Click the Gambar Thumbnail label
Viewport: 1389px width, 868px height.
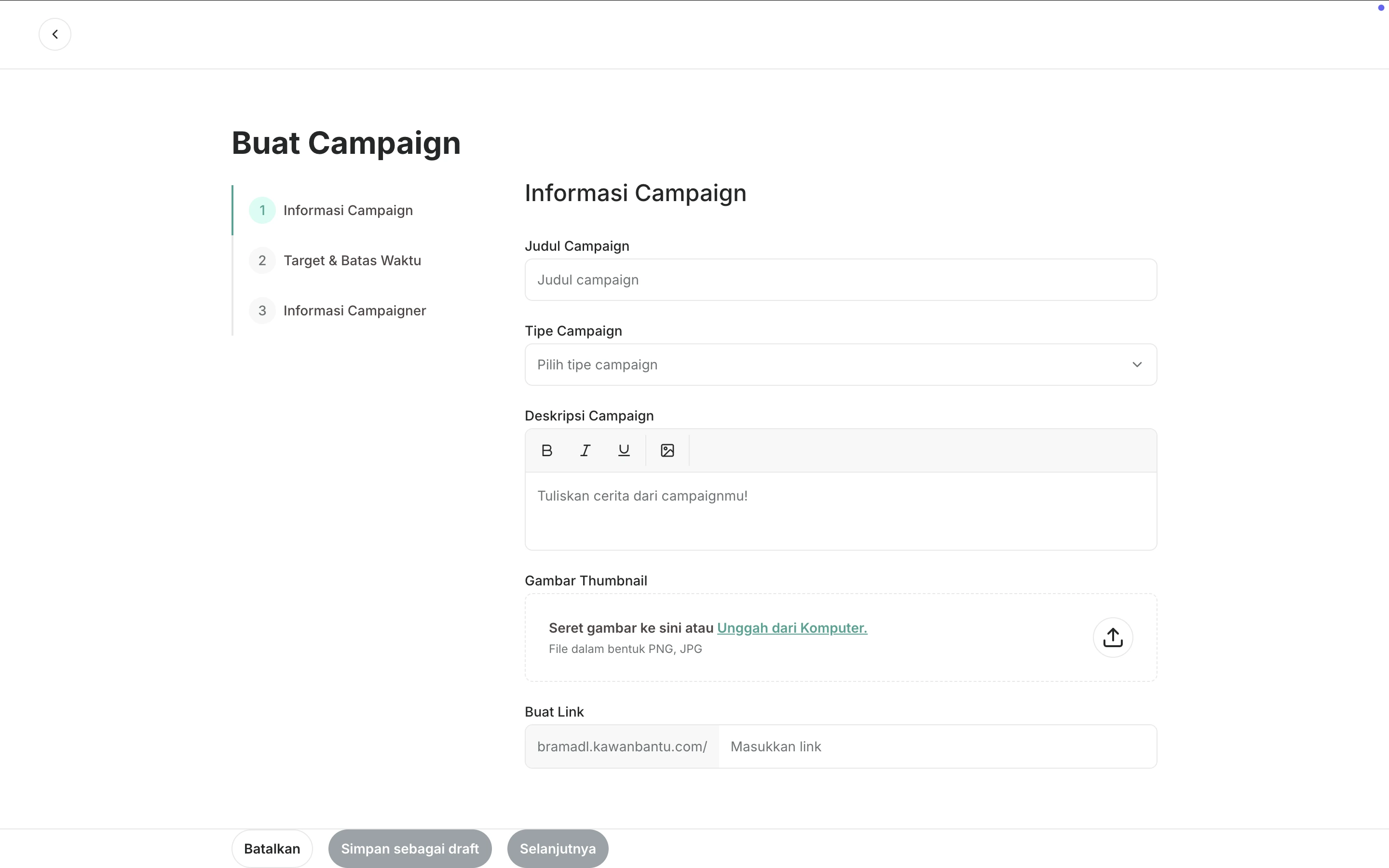tap(586, 581)
